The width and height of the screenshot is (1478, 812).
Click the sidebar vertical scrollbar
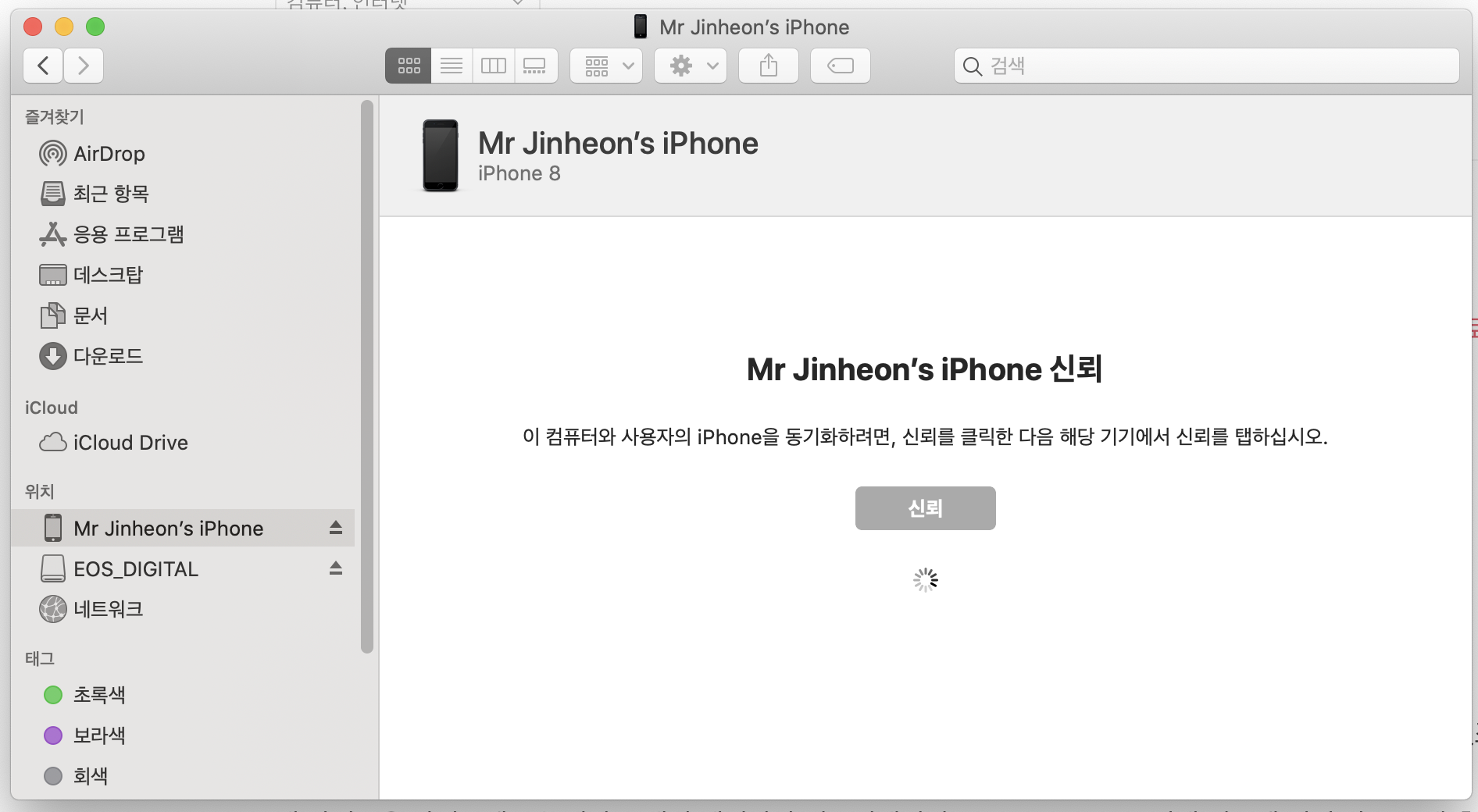click(367, 376)
